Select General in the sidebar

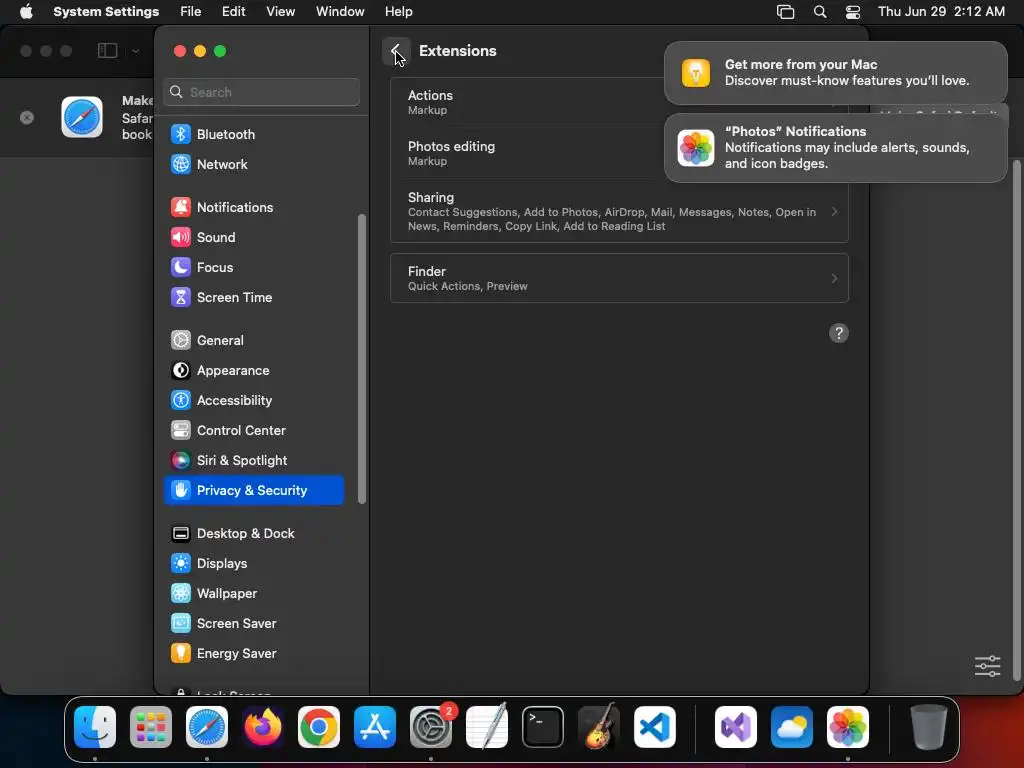pyautogui.click(x=254, y=340)
